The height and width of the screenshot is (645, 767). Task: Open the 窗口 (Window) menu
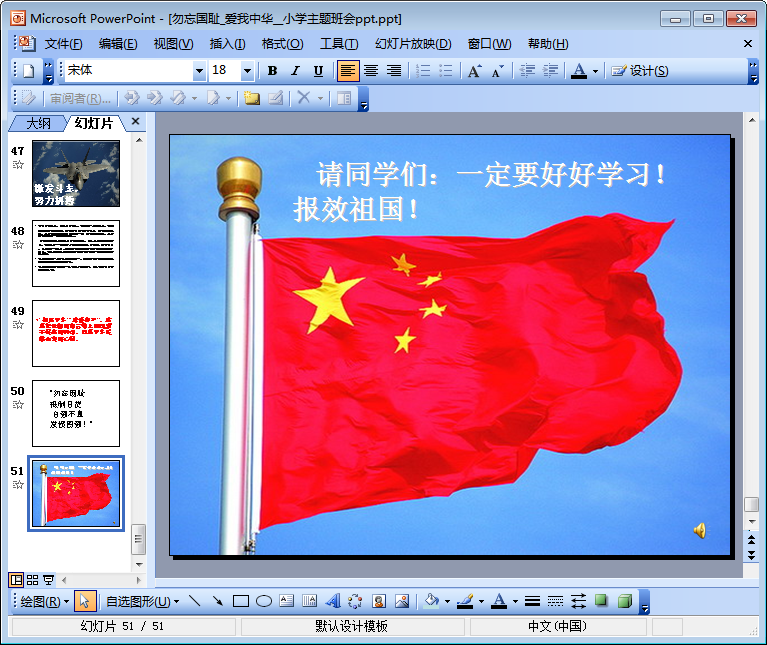[x=489, y=44]
